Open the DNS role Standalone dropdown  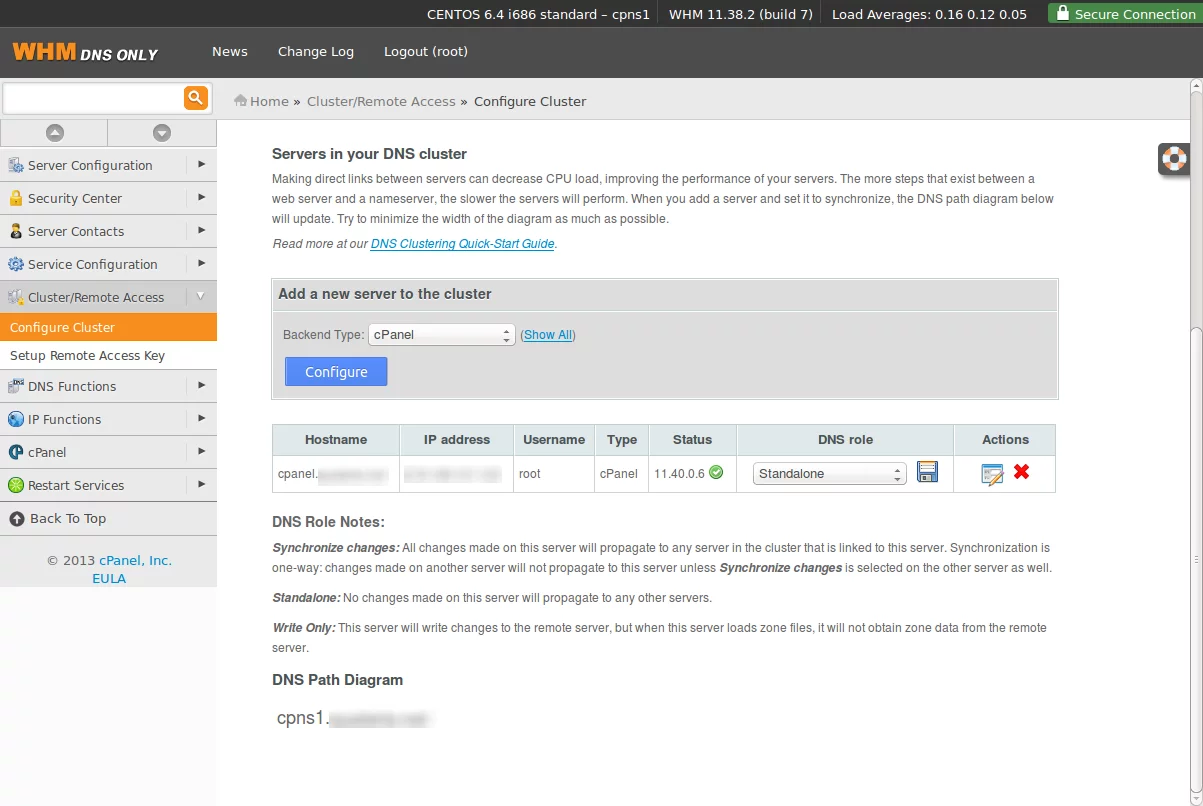(829, 473)
